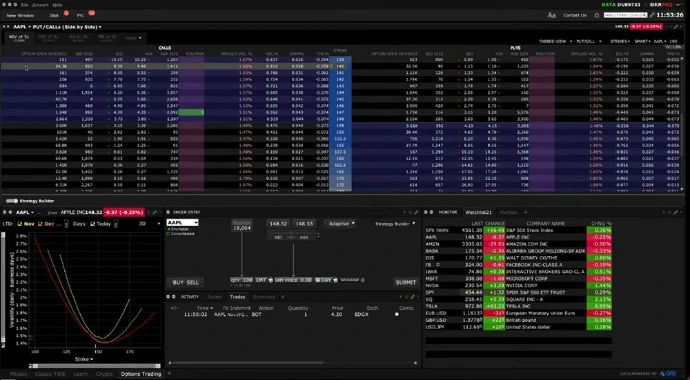The width and height of the screenshot is (690, 380).
Task: Open the 3D view dropdown
Action: coord(149,224)
